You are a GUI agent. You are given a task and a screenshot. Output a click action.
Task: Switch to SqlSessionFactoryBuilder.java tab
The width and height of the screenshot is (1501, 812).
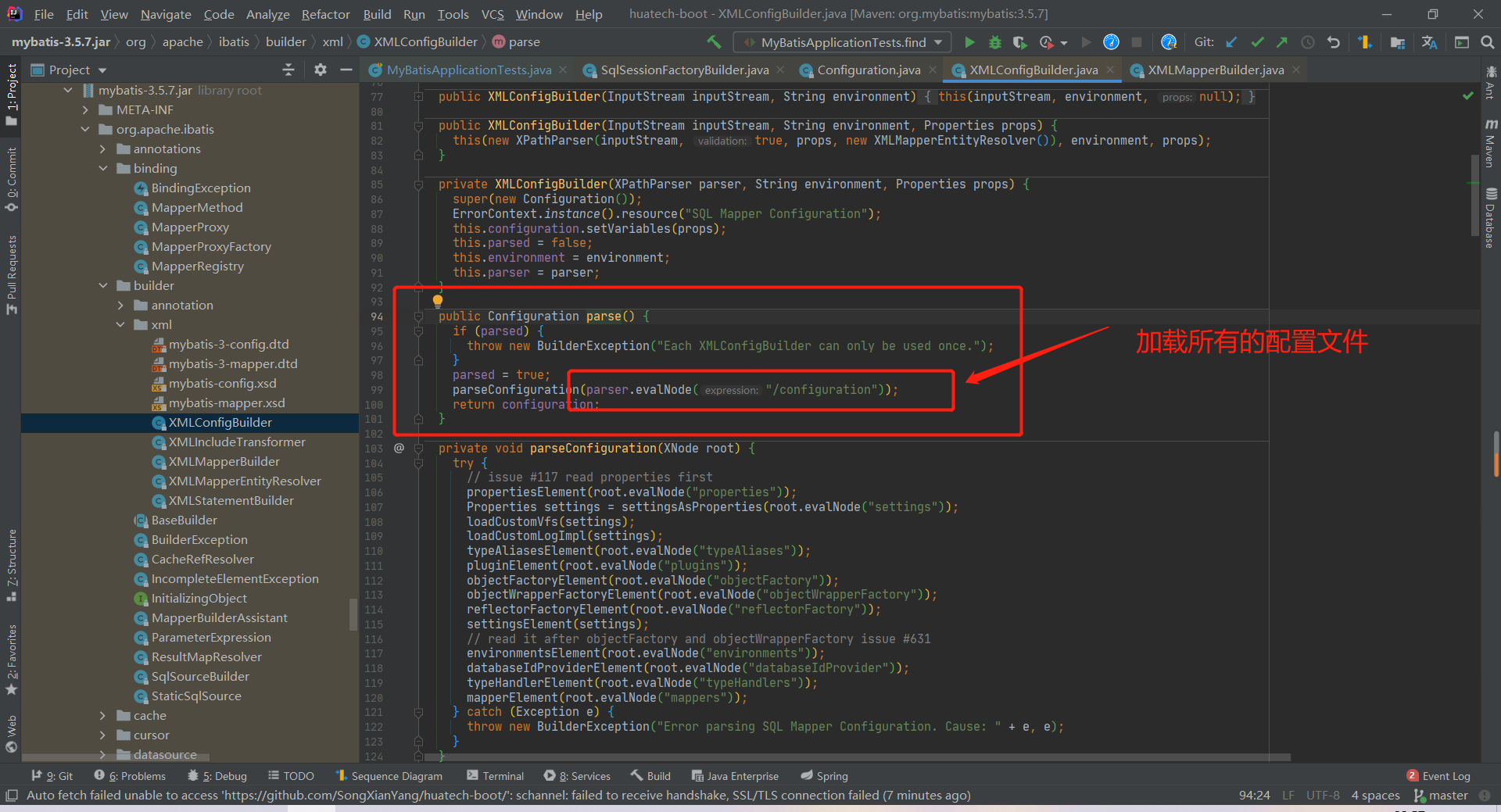click(x=684, y=70)
